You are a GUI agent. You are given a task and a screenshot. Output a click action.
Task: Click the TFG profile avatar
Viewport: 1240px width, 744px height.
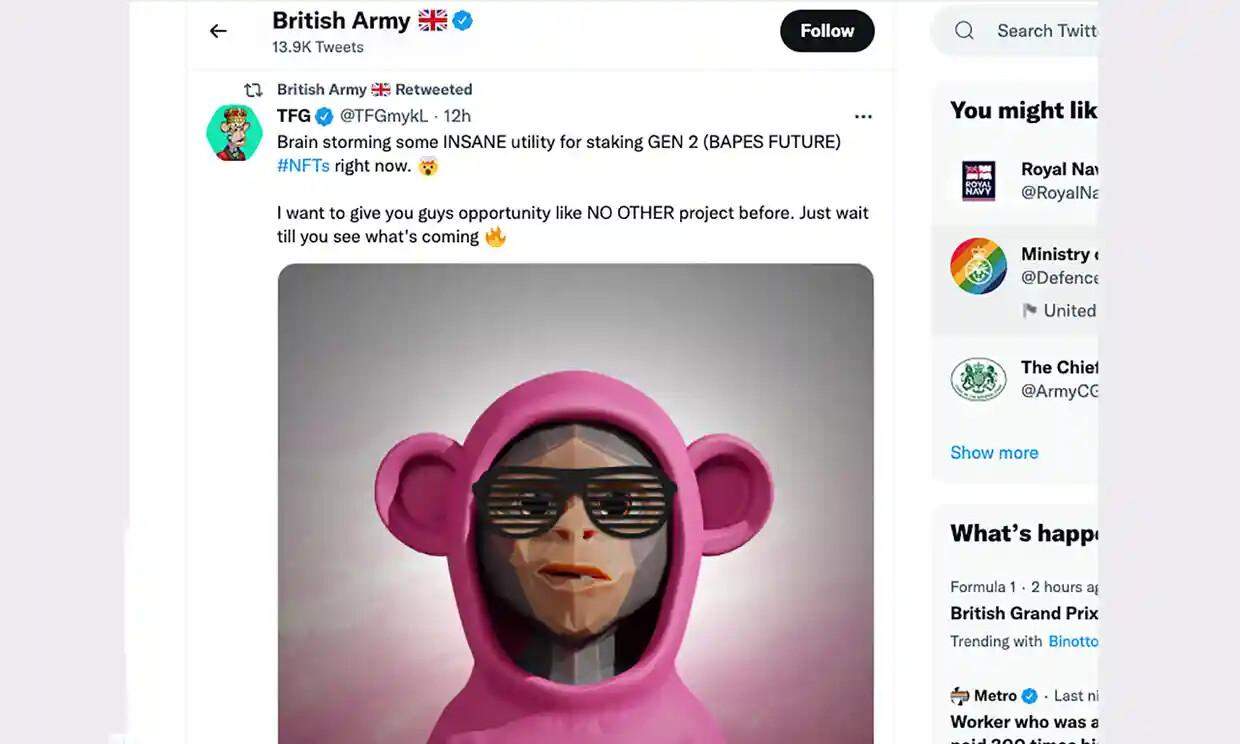234,132
